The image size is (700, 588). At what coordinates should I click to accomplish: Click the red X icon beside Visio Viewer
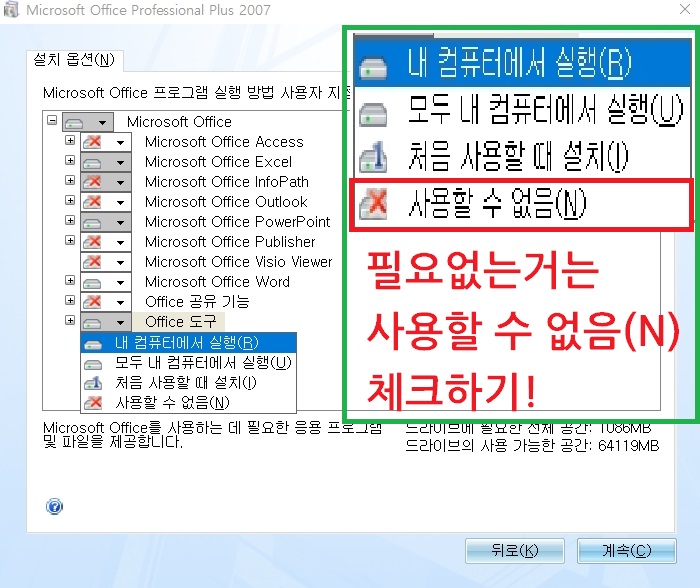(93, 262)
